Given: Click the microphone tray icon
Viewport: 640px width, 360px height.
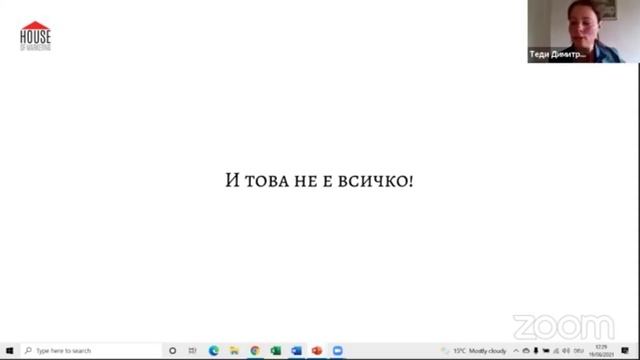Looking at the screenshot, I should tap(536, 351).
